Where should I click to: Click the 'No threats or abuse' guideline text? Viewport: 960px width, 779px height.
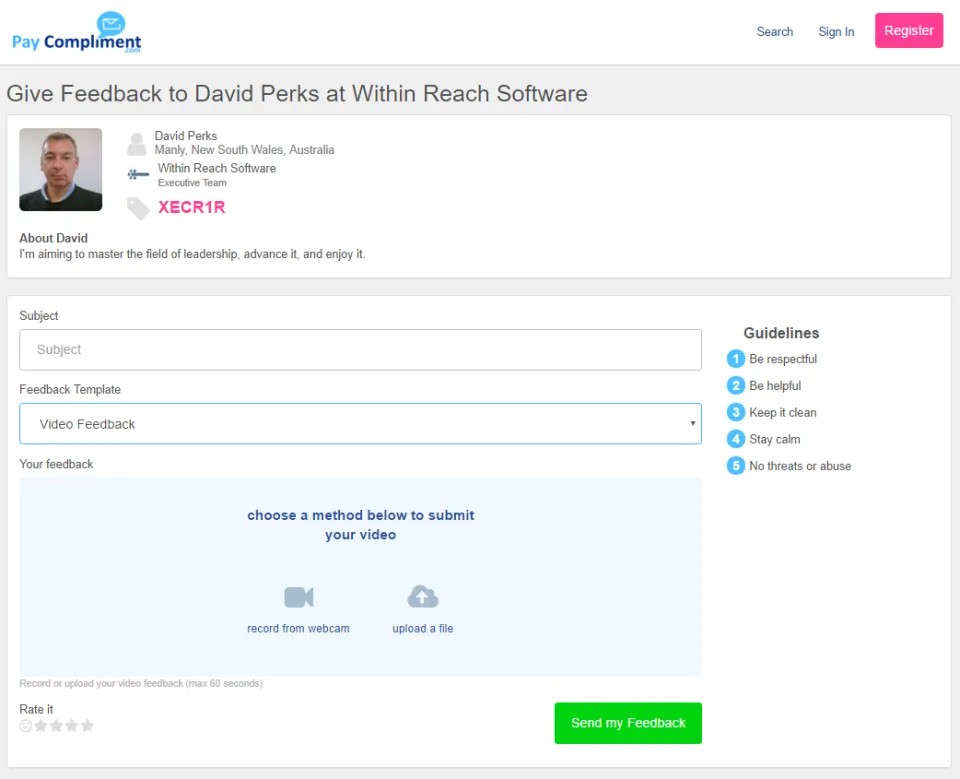click(800, 466)
